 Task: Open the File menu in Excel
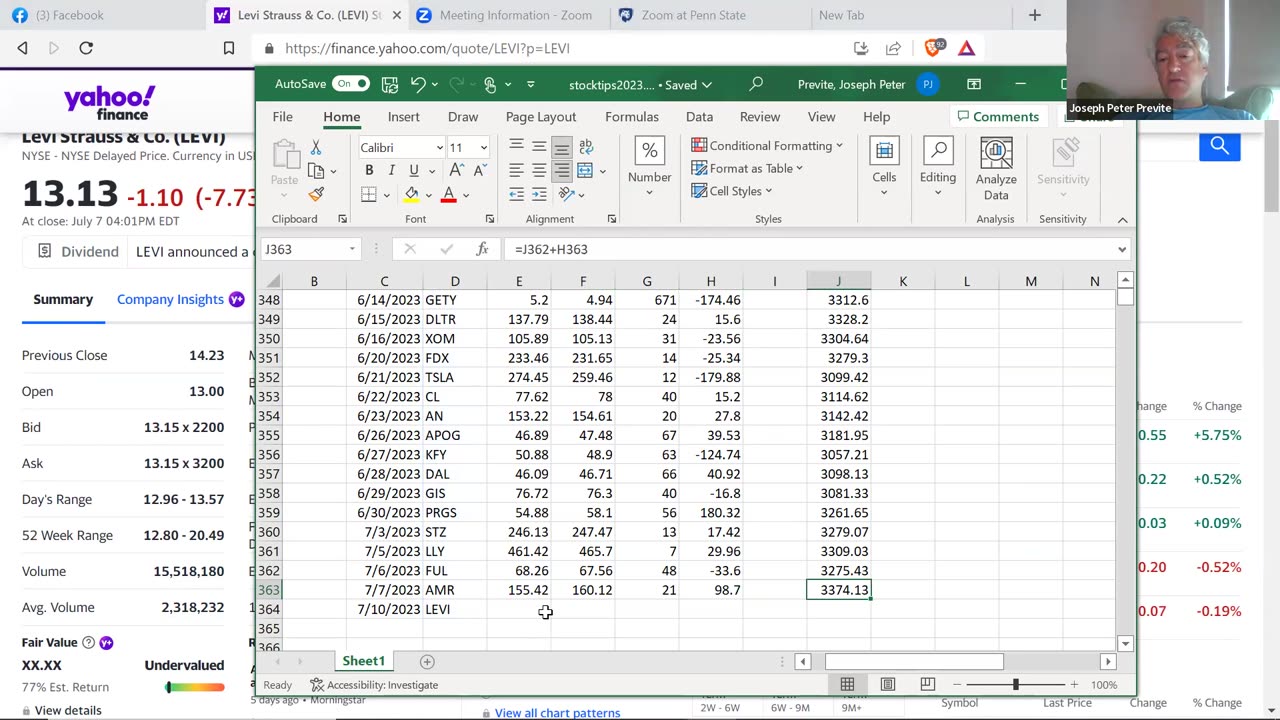click(283, 117)
